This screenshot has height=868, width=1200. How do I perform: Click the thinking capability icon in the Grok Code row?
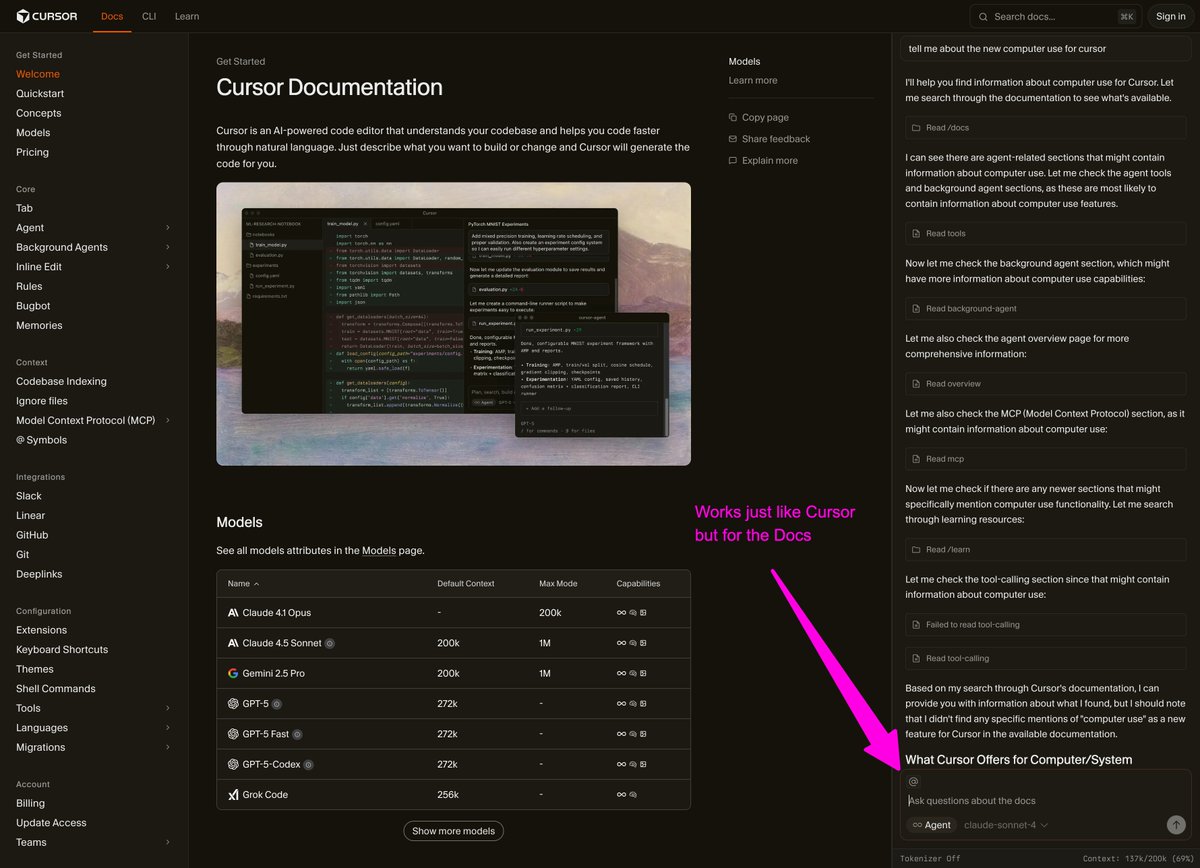pos(633,795)
